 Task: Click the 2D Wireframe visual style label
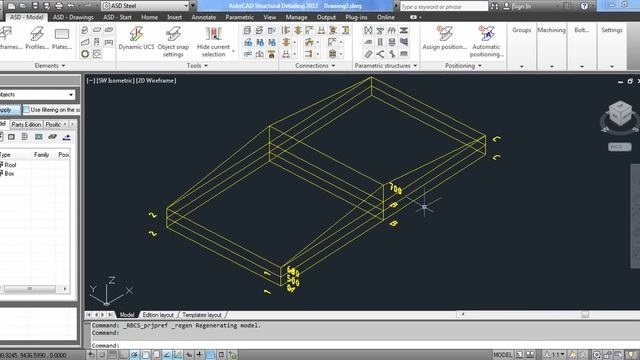156,80
